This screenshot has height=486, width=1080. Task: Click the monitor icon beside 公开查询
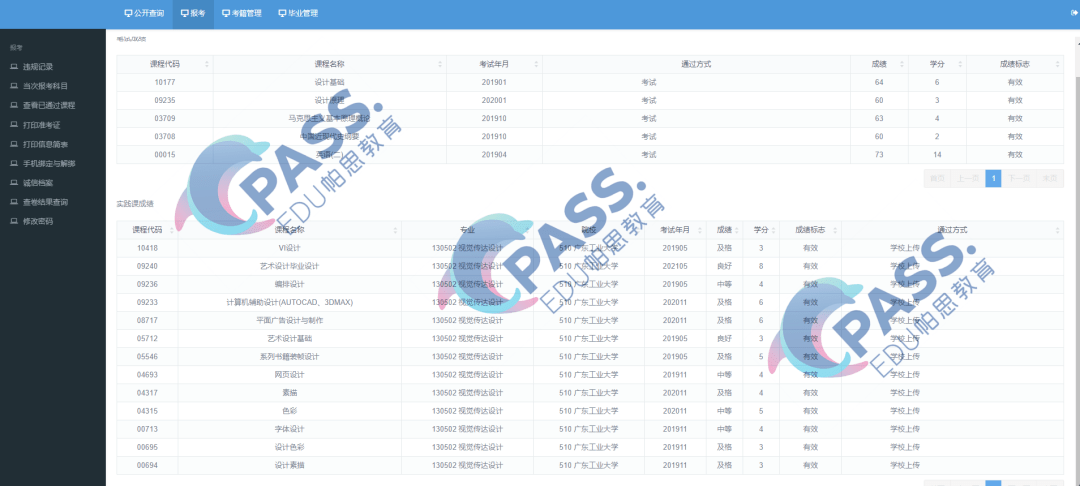click(x=128, y=14)
